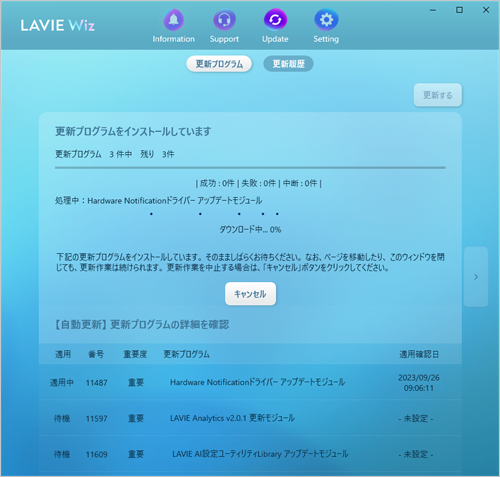The image size is (500, 477).
Task: Click the 処理中 Hardware Notification status line
Action: point(159,201)
